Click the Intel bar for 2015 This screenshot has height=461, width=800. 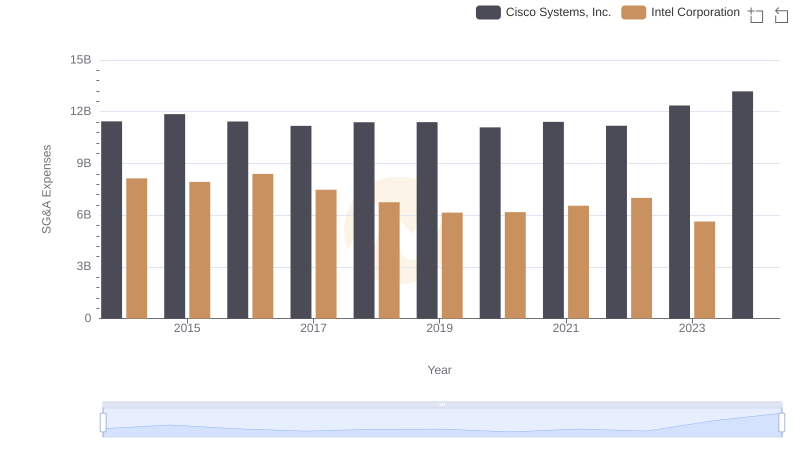199,250
